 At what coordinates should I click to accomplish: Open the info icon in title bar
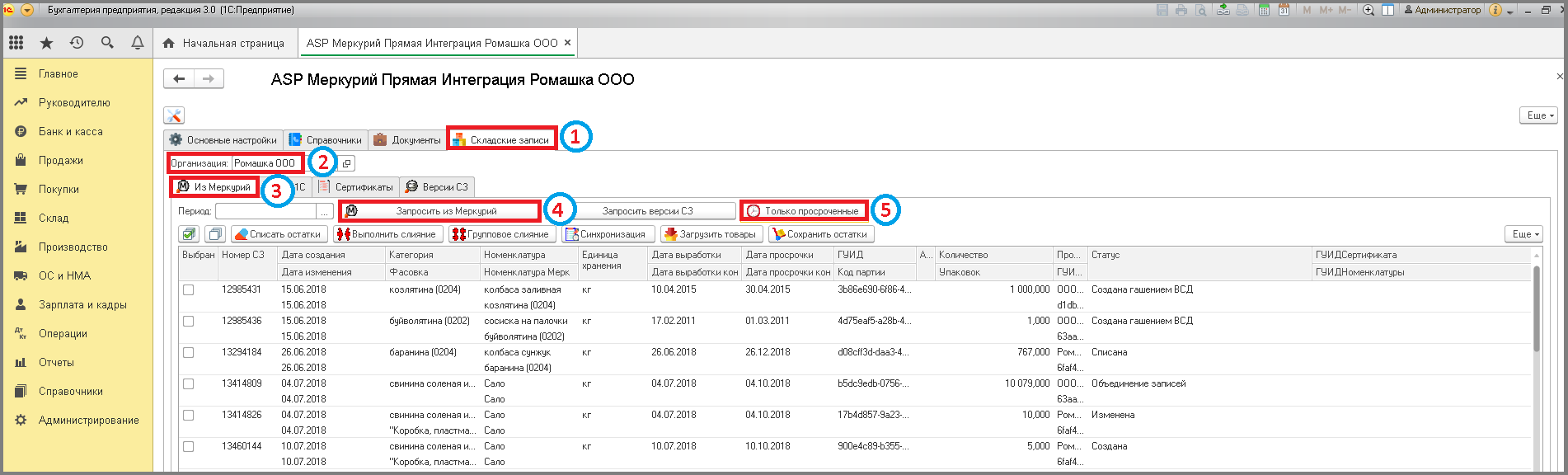[1495, 10]
